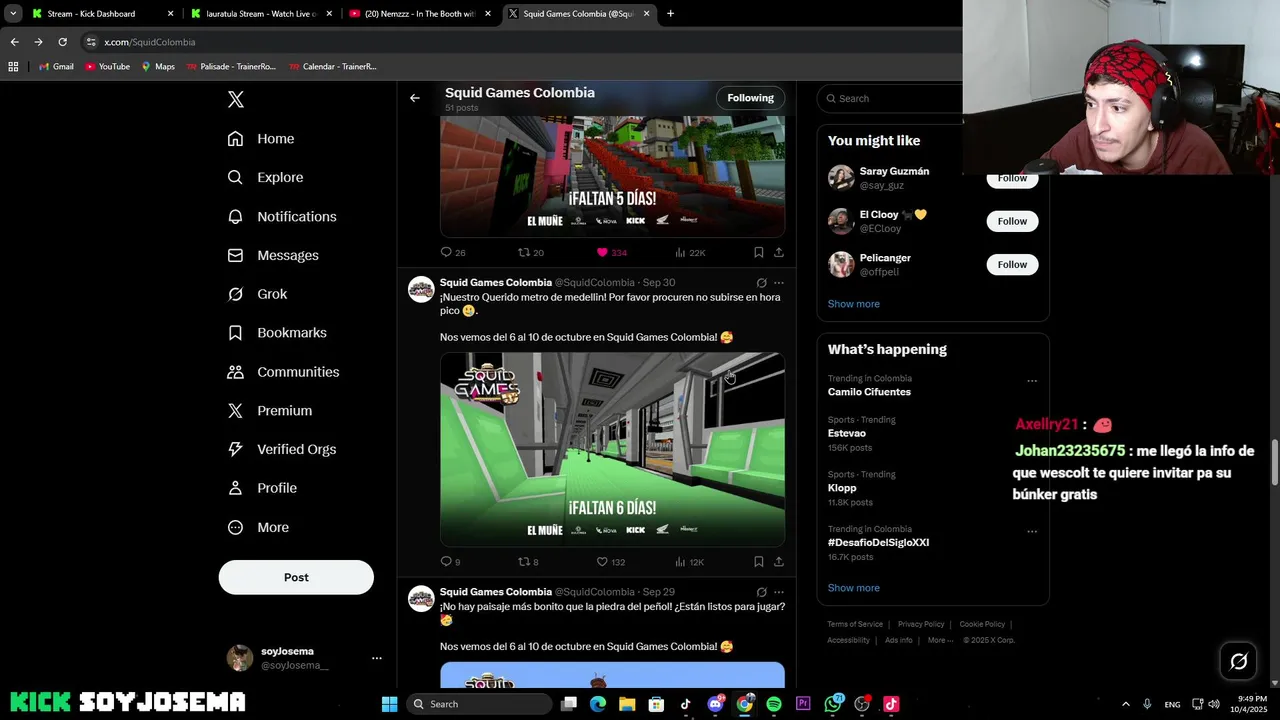
Task: Open more options on Sep 30 post
Action: point(779,283)
